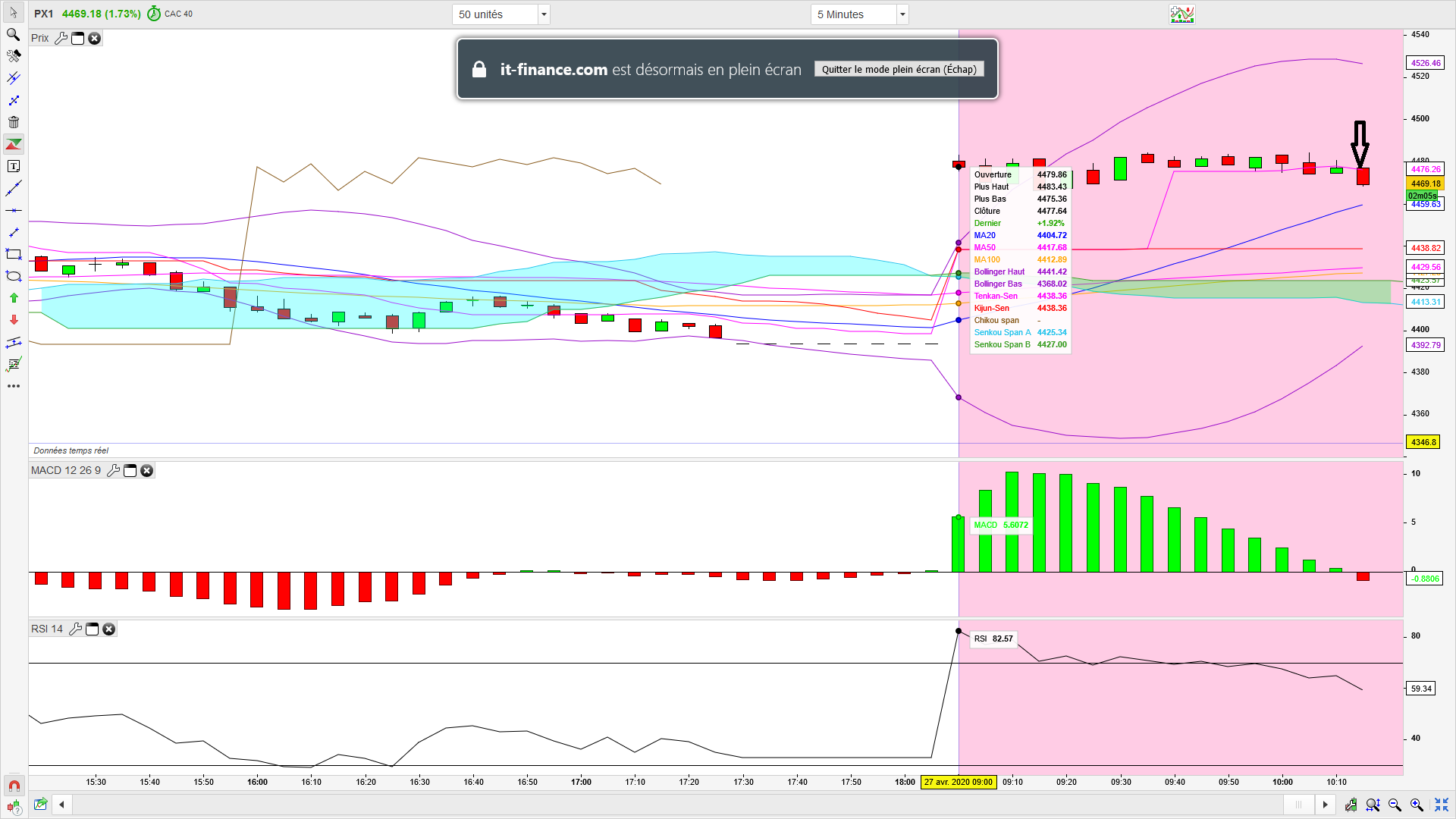Select the text annotation tool
This screenshot has width=1456, height=819.
[x=14, y=166]
